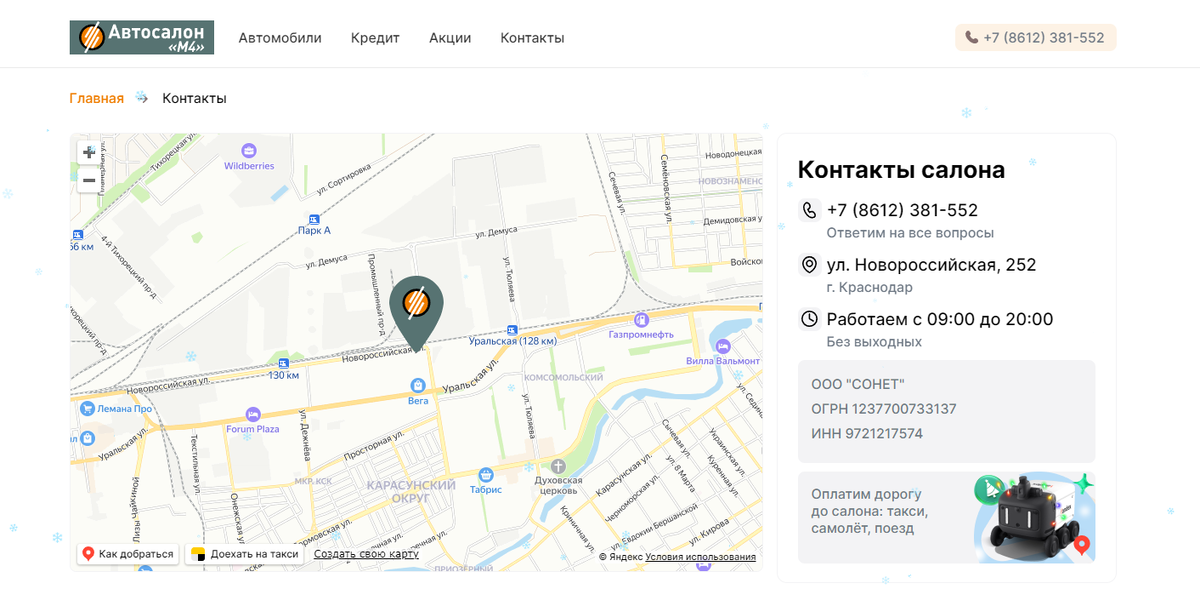Viewport: 1200px width, 589px height.
Task: Open the Создать свою карту link
Action: click(x=366, y=554)
